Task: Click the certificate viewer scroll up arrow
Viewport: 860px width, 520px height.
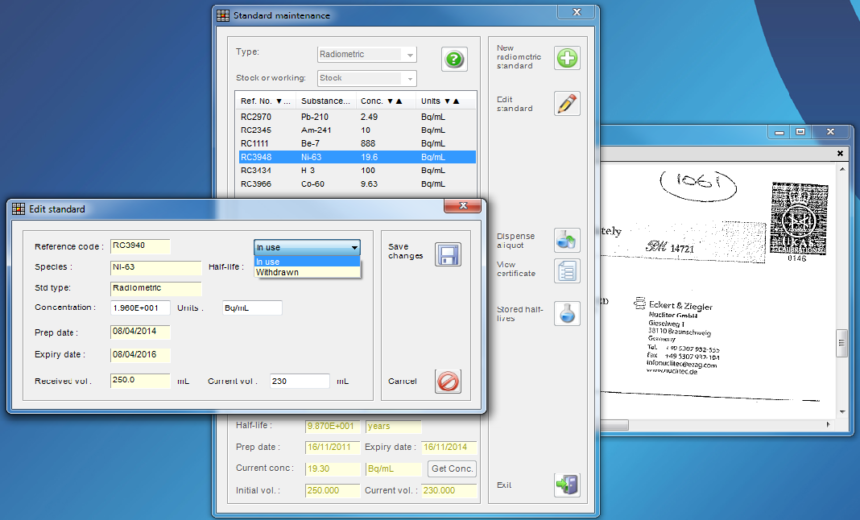Action: tap(842, 170)
